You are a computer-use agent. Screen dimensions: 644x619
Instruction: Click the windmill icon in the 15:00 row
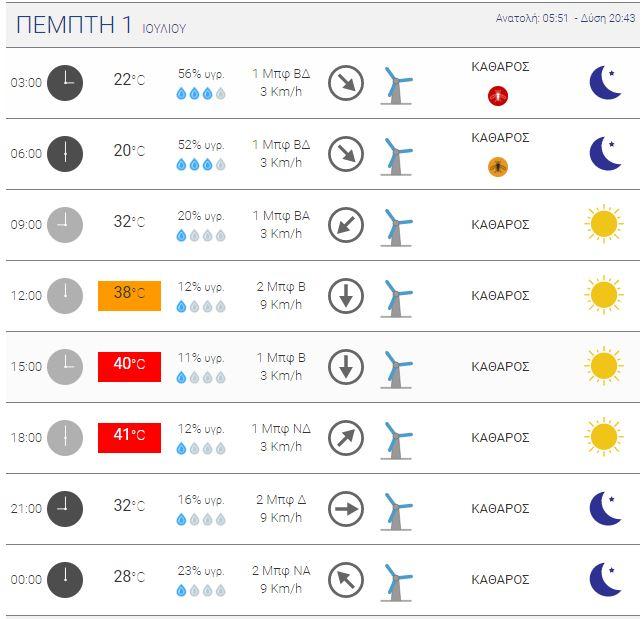click(397, 370)
